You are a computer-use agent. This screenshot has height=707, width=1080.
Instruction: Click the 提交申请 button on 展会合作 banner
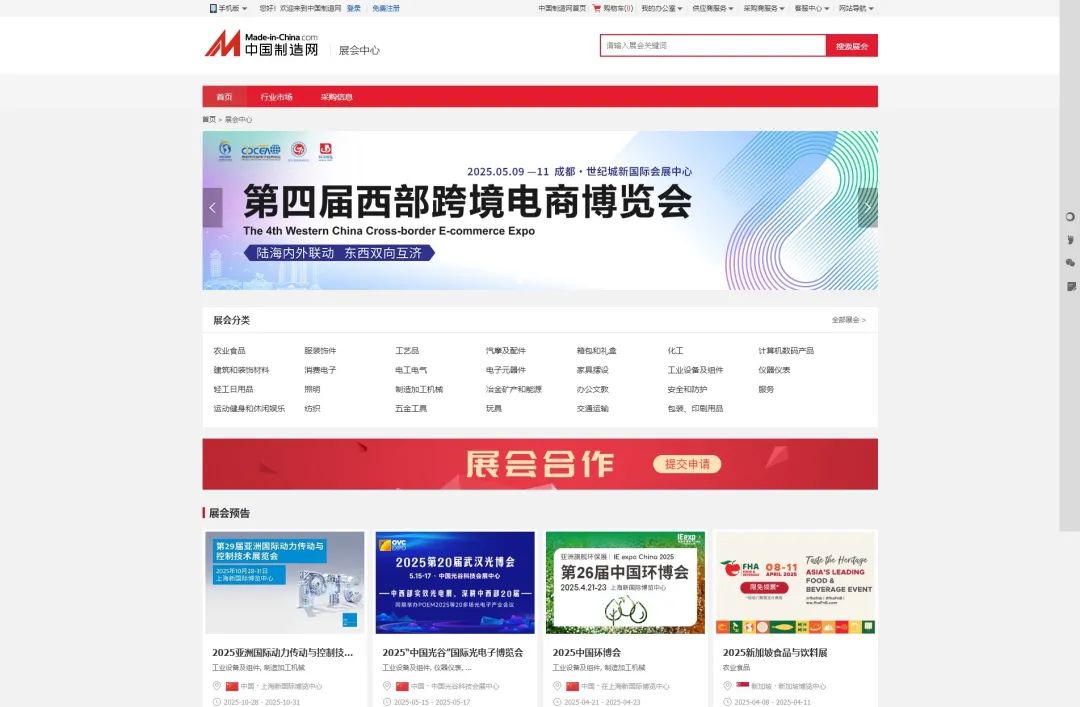687,464
